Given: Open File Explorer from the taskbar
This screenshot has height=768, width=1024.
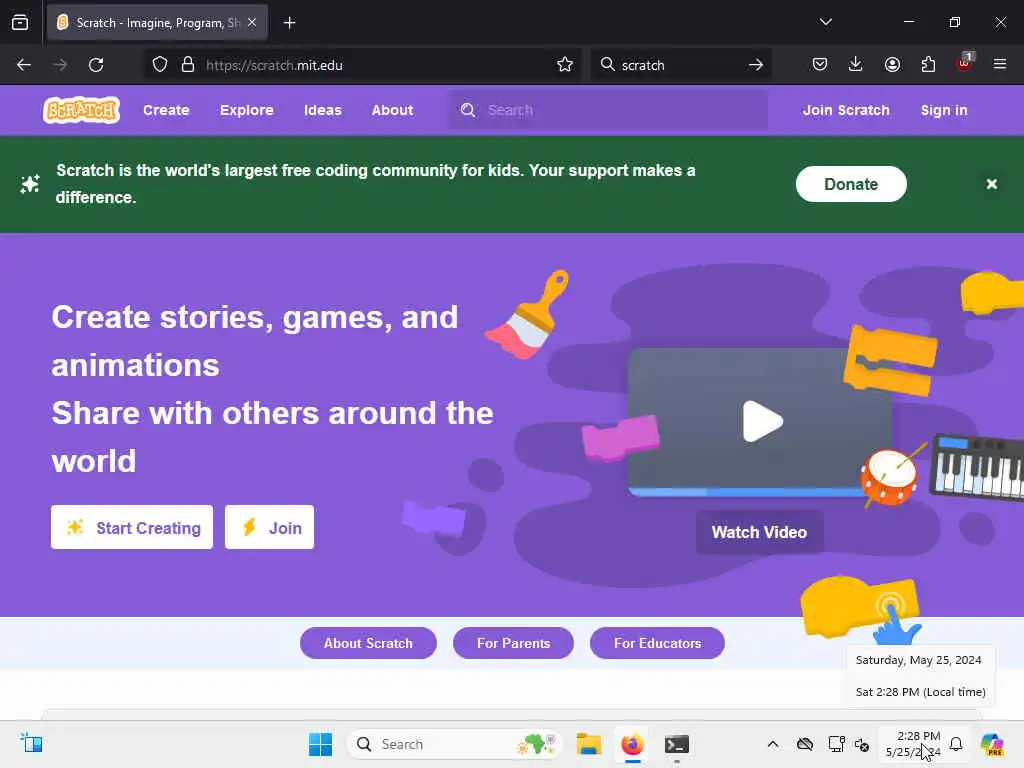Looking at the screenshot, I should (588, 744).
